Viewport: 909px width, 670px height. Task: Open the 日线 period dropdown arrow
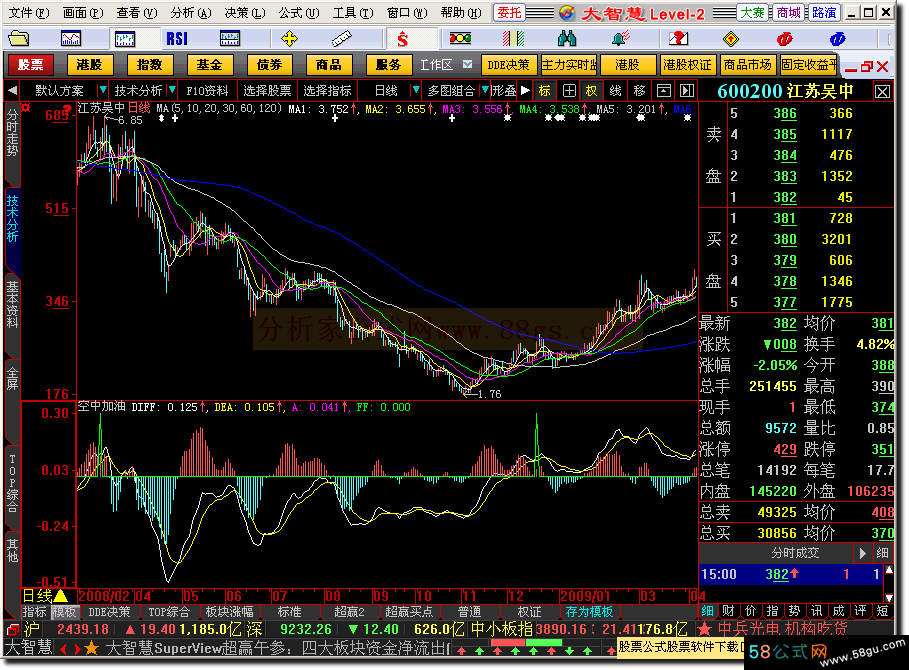pyautogui.click(x=415, y=90)
